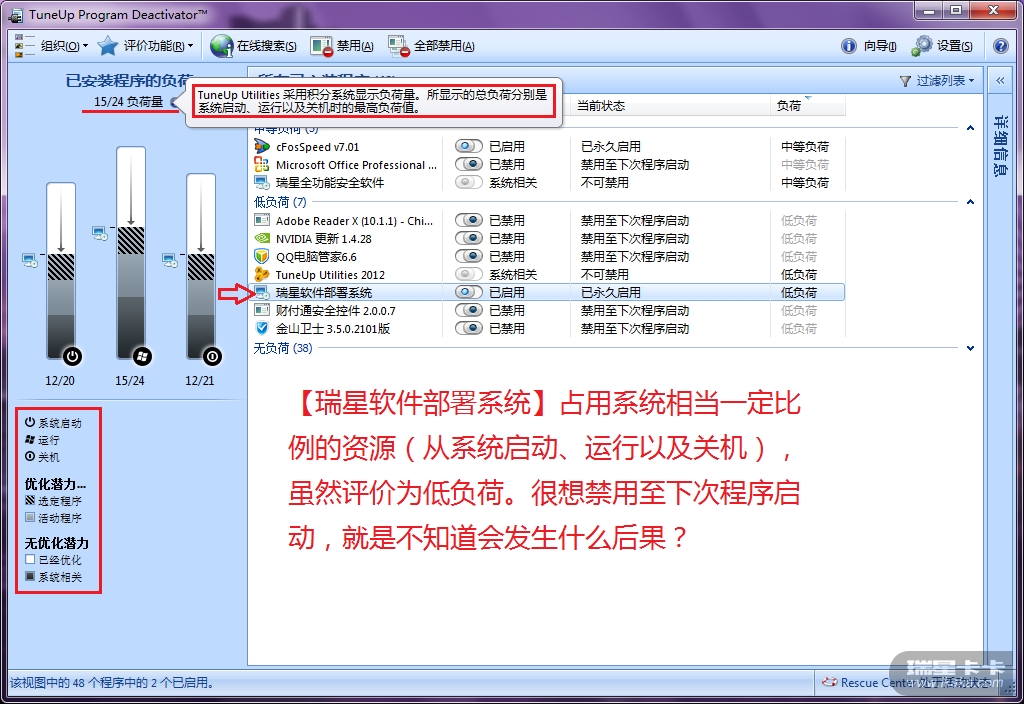Collapse the 低负荷 group using right chevron

(x=970, y=202)
